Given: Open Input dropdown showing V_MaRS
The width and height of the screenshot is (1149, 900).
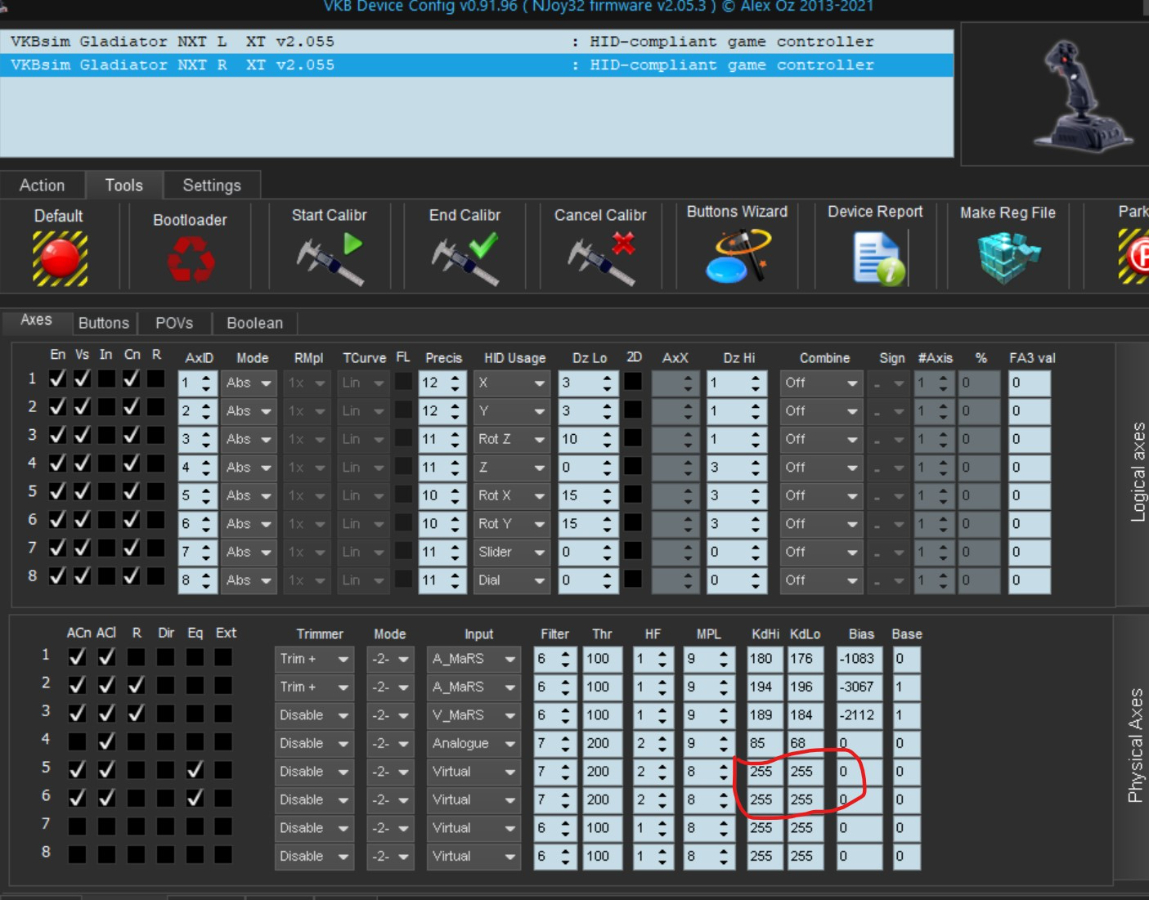Looking at the screenshot, I should point(474,715).
